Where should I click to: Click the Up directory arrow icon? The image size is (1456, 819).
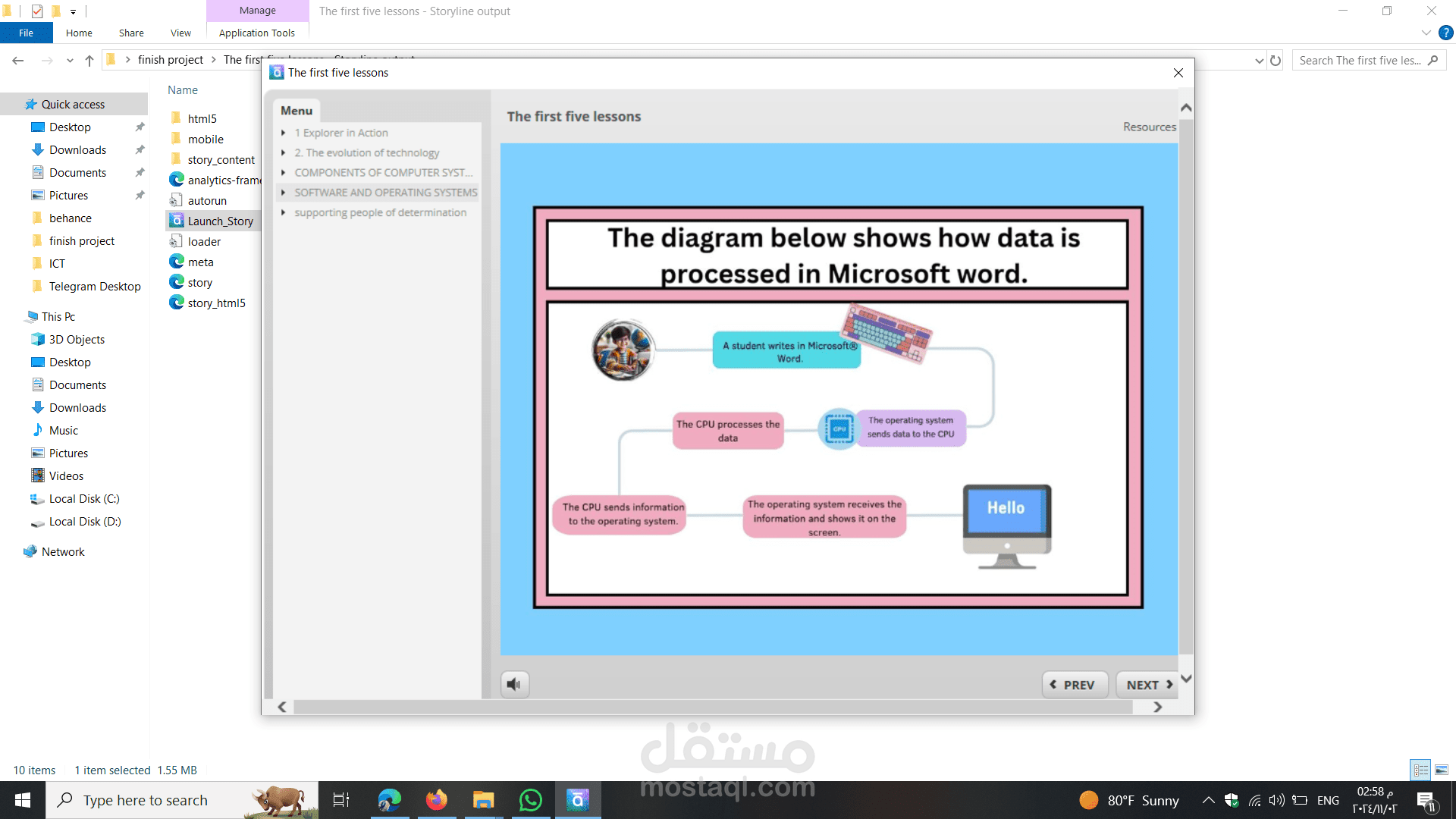pyautogui.click(x=89, y=61)
